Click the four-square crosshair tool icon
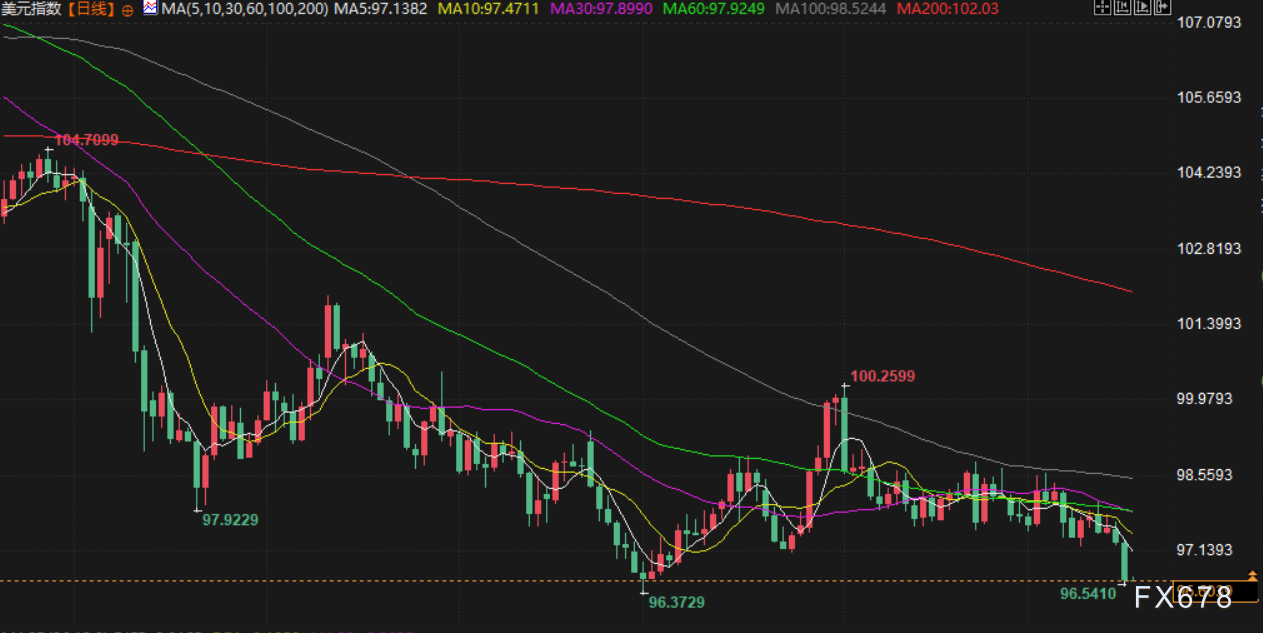The image size is (1263, 633). [x=1102, y=8]
